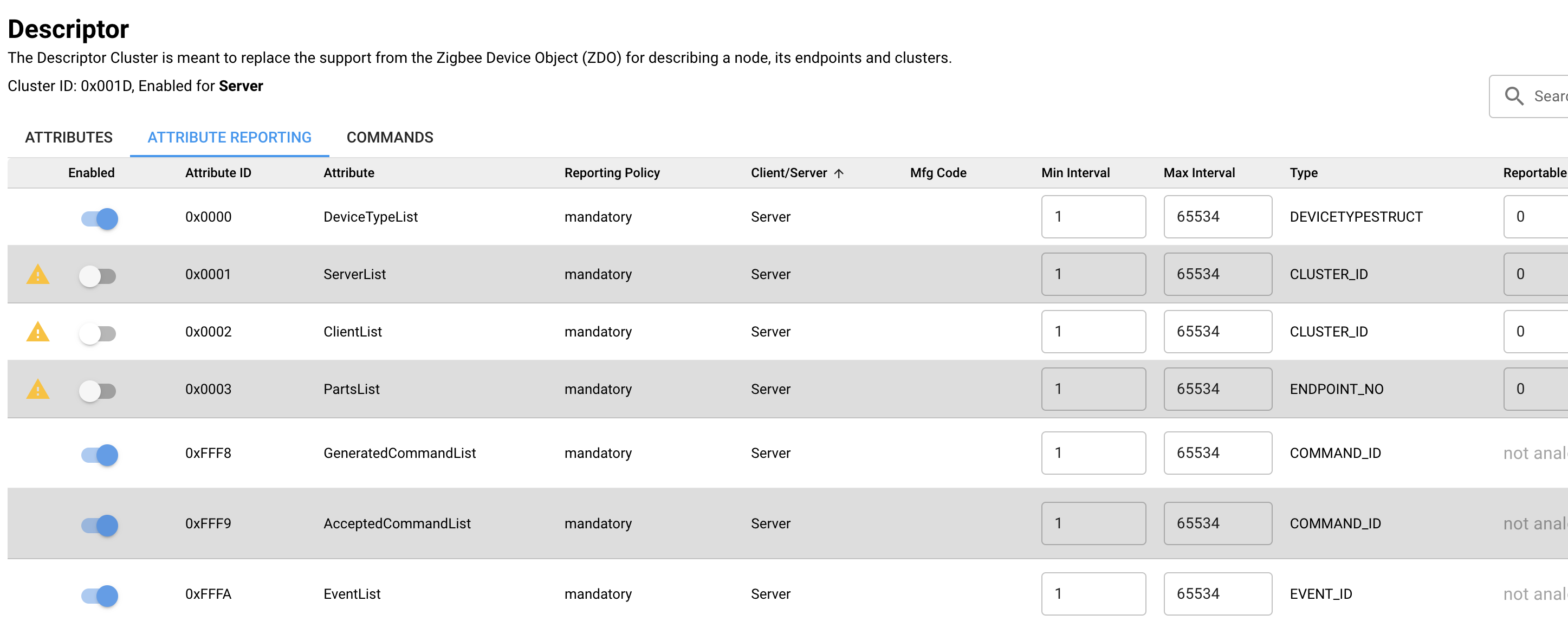Turn off the AcceptedCommandList toggle
This screenshot has height=621, width=1568.
[x=99, y=526]
